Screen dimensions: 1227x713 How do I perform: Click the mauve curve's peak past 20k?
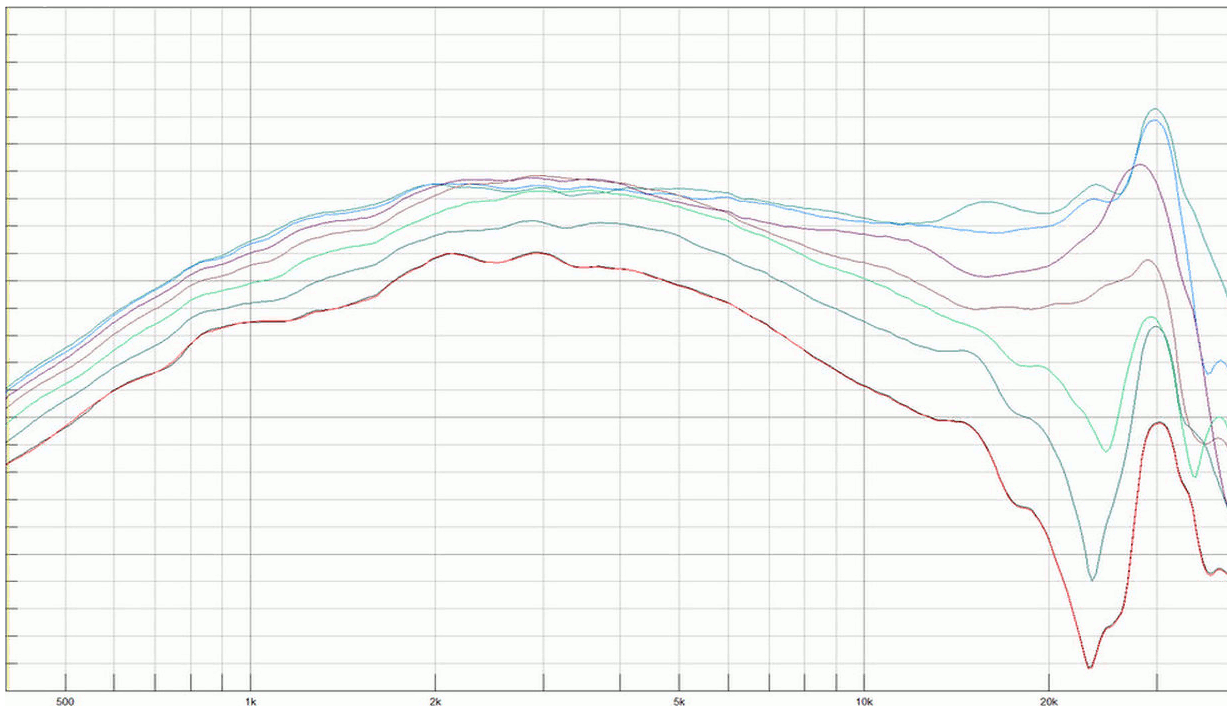pyautogui.click(x=1148, y=260)
